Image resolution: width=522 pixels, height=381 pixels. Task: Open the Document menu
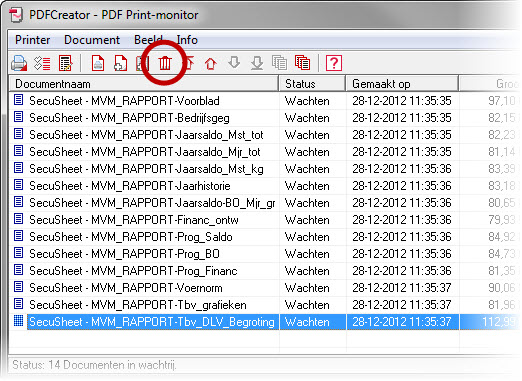pos(92,40)
